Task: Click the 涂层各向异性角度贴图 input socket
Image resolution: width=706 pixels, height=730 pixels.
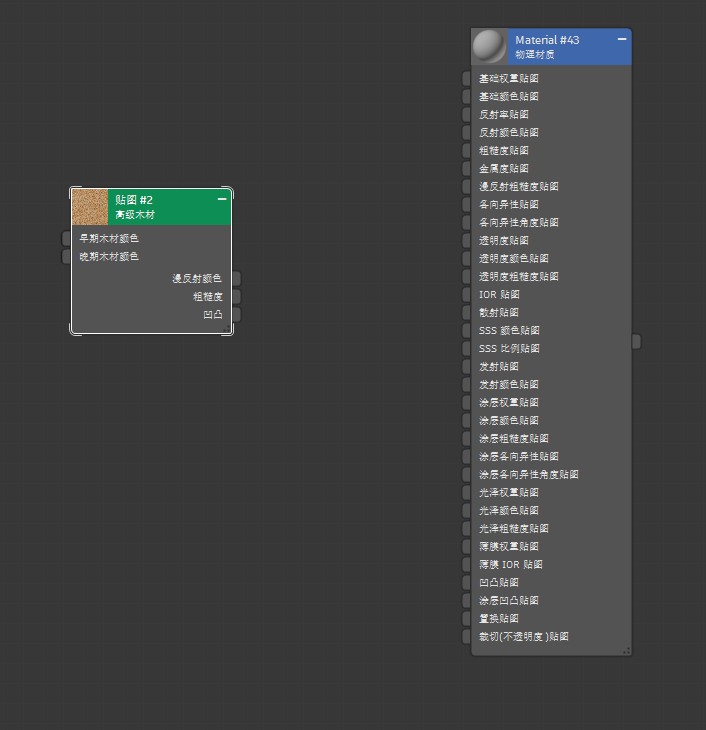Action: click(466, 474)
